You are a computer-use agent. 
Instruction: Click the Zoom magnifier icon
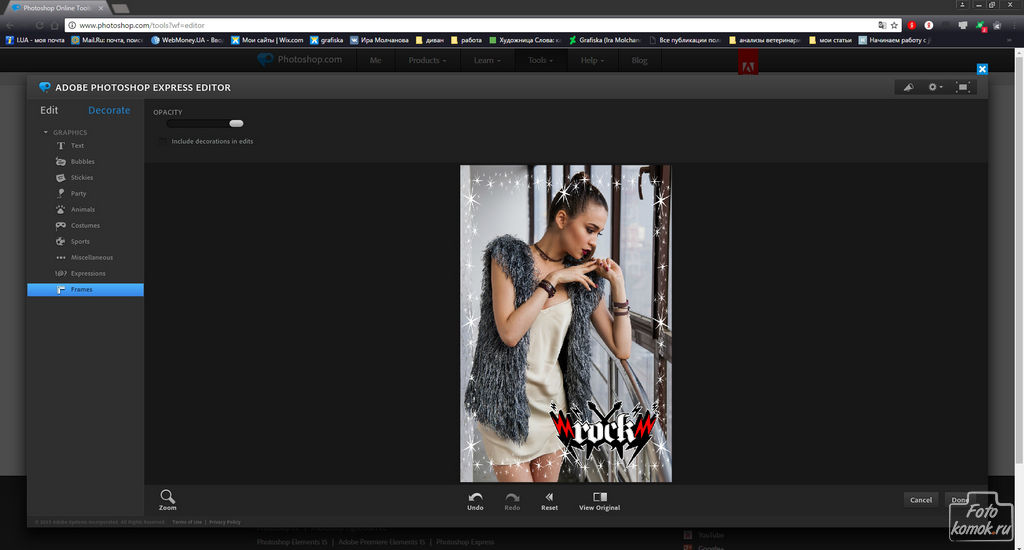pyautogui.click(x=167, y=496)
